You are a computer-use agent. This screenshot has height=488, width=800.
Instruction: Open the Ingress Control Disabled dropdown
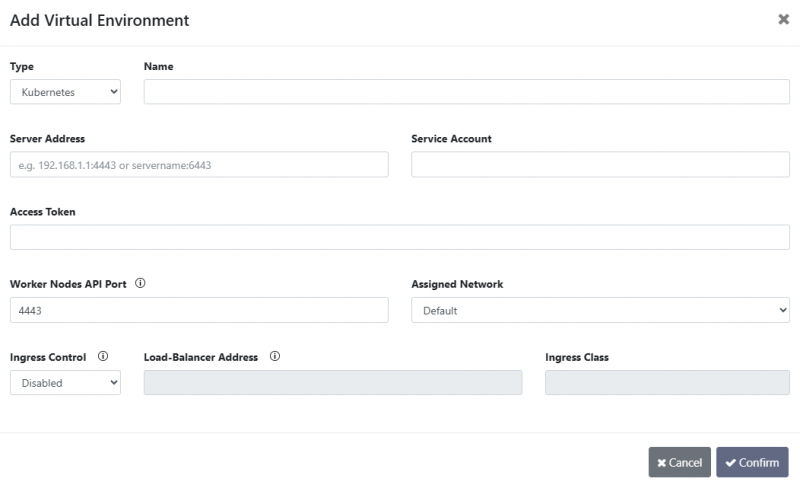pos(65,382)
